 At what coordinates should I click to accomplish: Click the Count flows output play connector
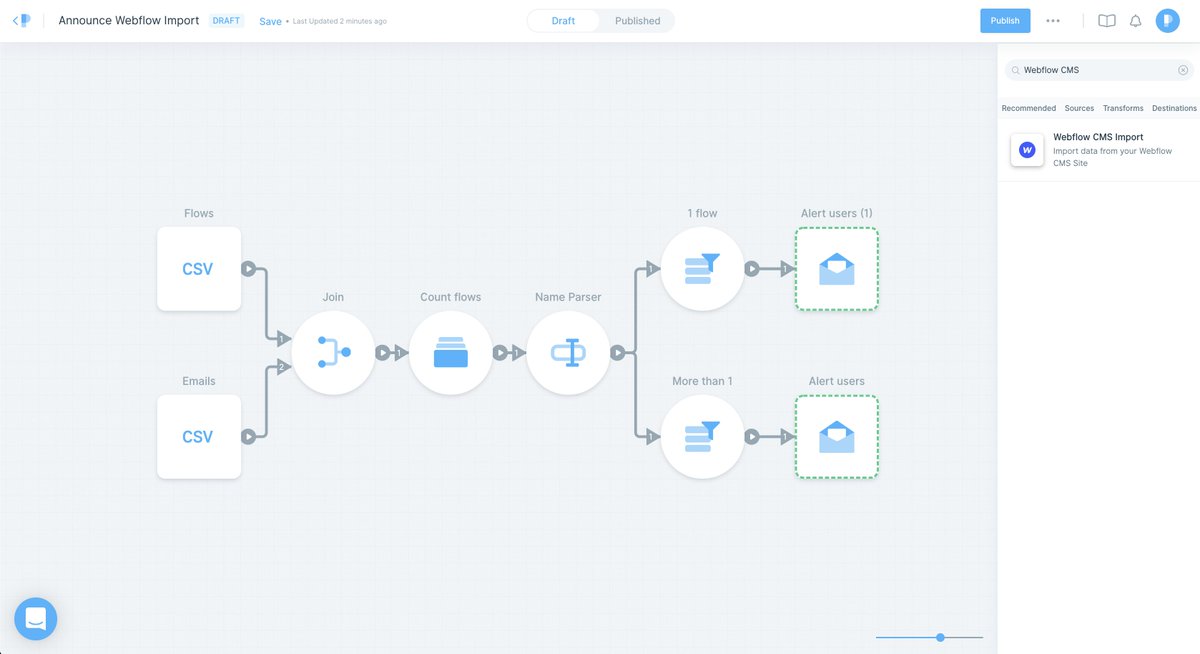(500, 352)
